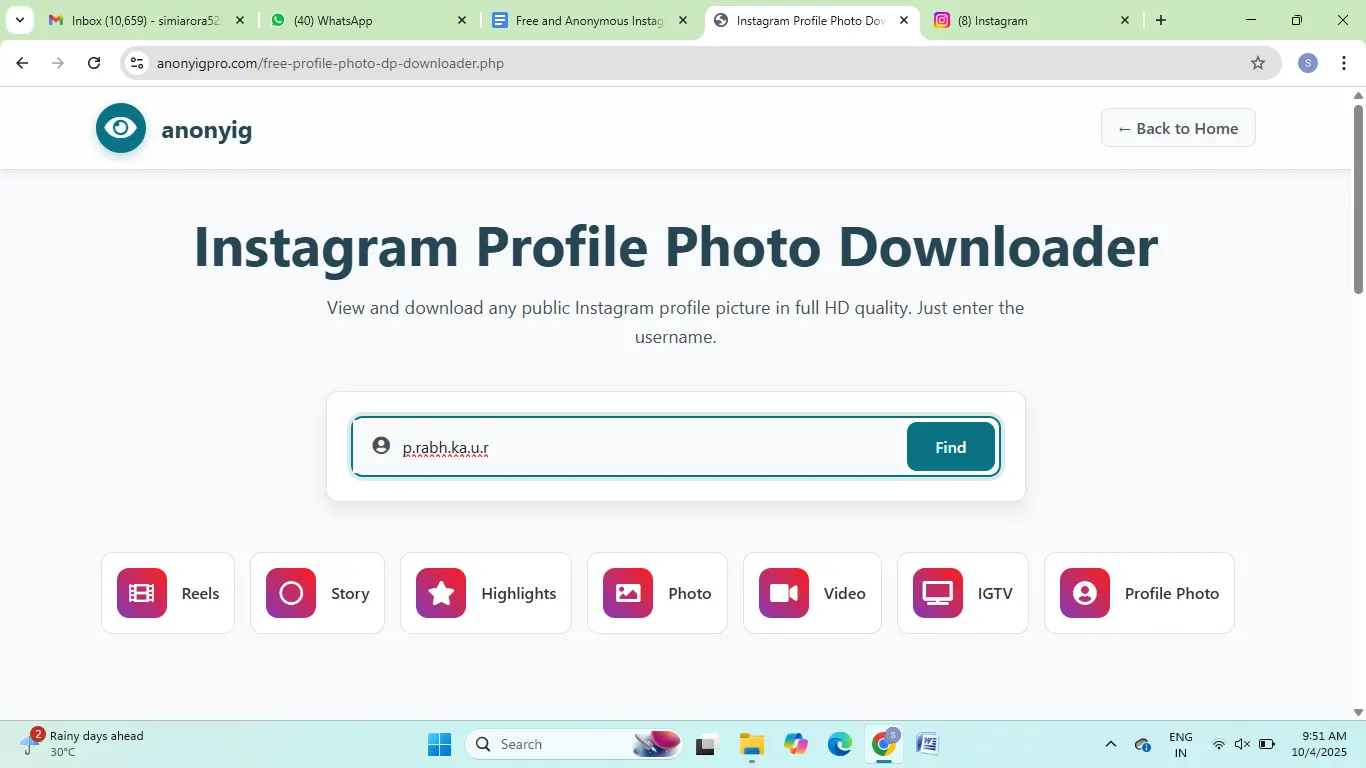Reload the page
Image resolution: width=1366 pixels, height=768 pixels.
(94, 63)
